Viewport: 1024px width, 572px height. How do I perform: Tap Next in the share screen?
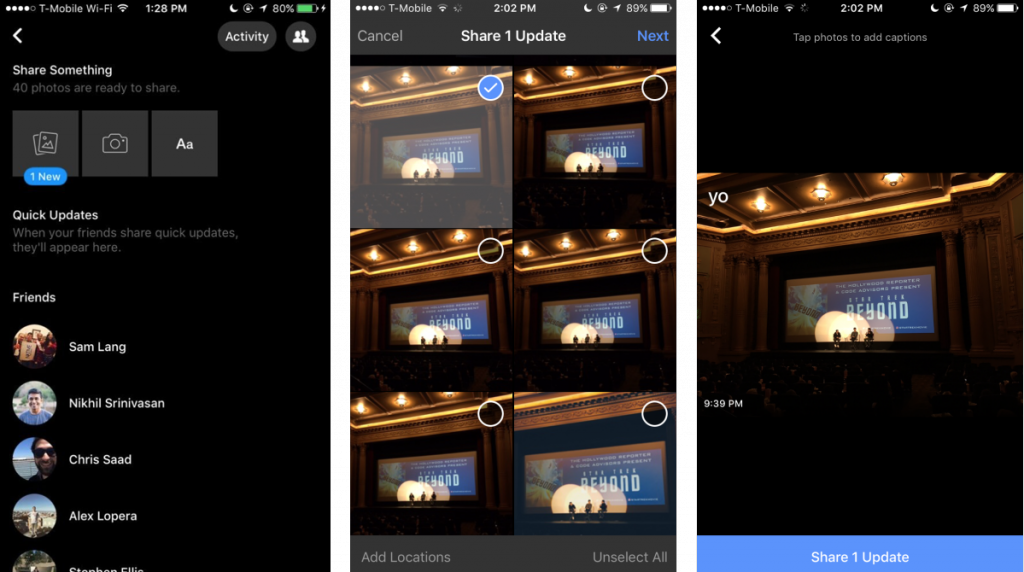click(x=652, y=36)
